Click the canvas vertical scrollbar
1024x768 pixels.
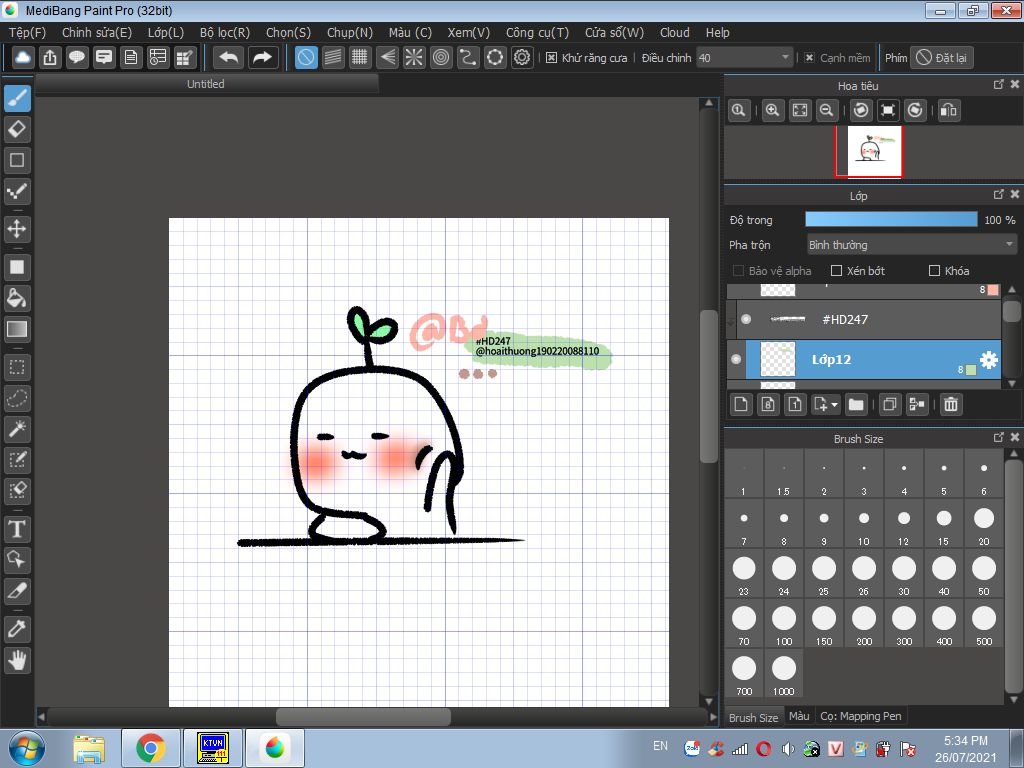pyautogui.click(x=709, y=385)
